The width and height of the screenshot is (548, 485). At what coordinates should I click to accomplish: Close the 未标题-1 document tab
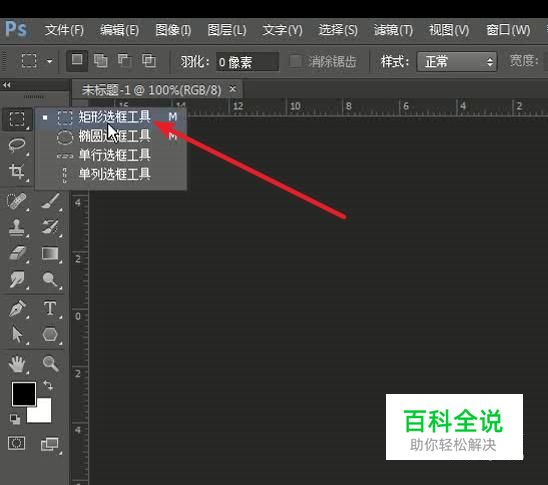pos(232,89)
